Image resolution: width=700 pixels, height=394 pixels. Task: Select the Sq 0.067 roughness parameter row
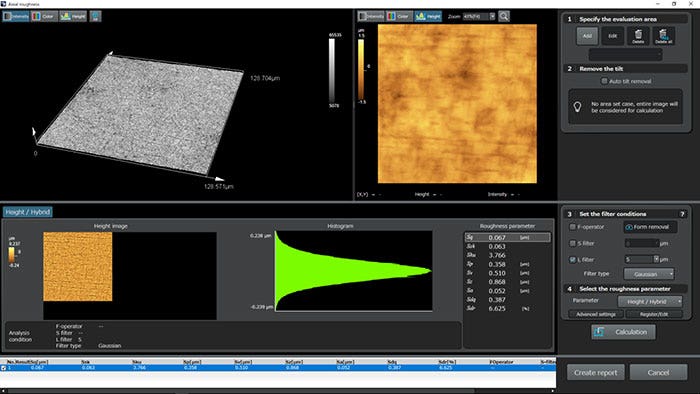click(507, 237)
